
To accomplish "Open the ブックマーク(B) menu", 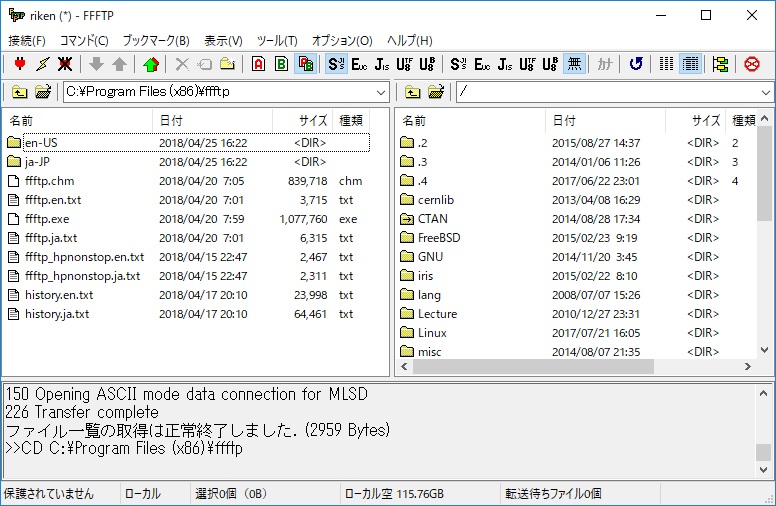I will tap(155, 40).
